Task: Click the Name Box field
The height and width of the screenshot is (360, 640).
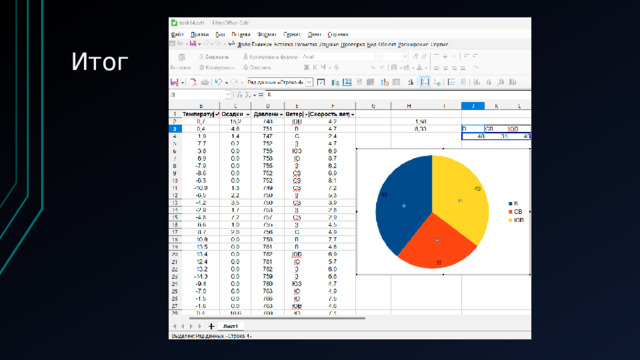Action: [197, 95]
